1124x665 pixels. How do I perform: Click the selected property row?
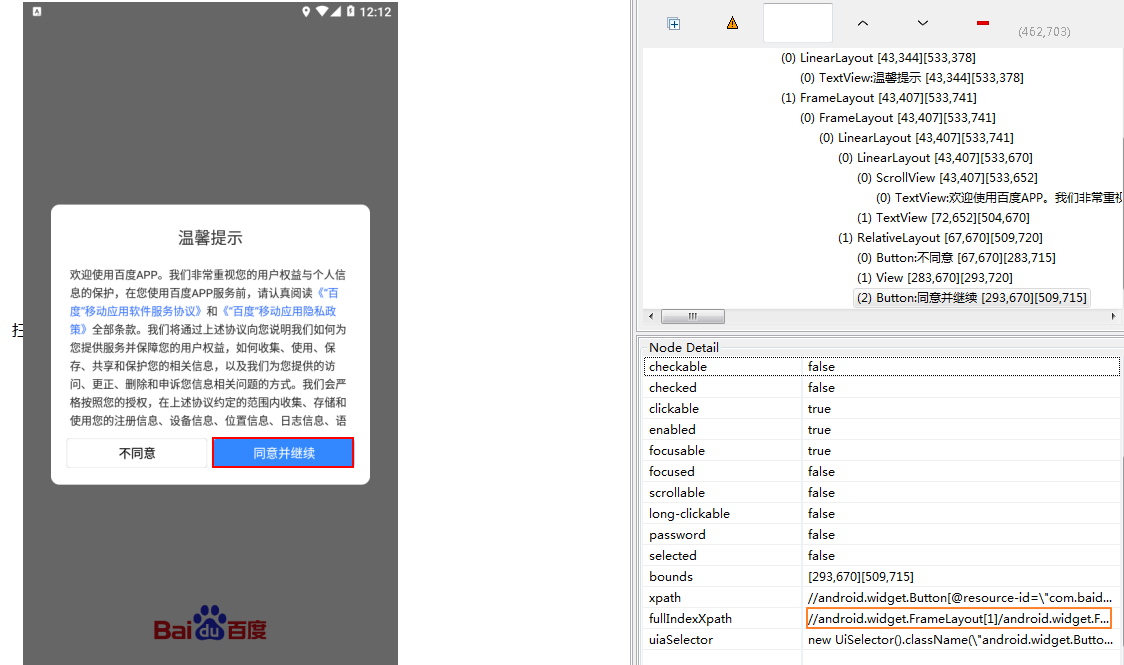882,555
